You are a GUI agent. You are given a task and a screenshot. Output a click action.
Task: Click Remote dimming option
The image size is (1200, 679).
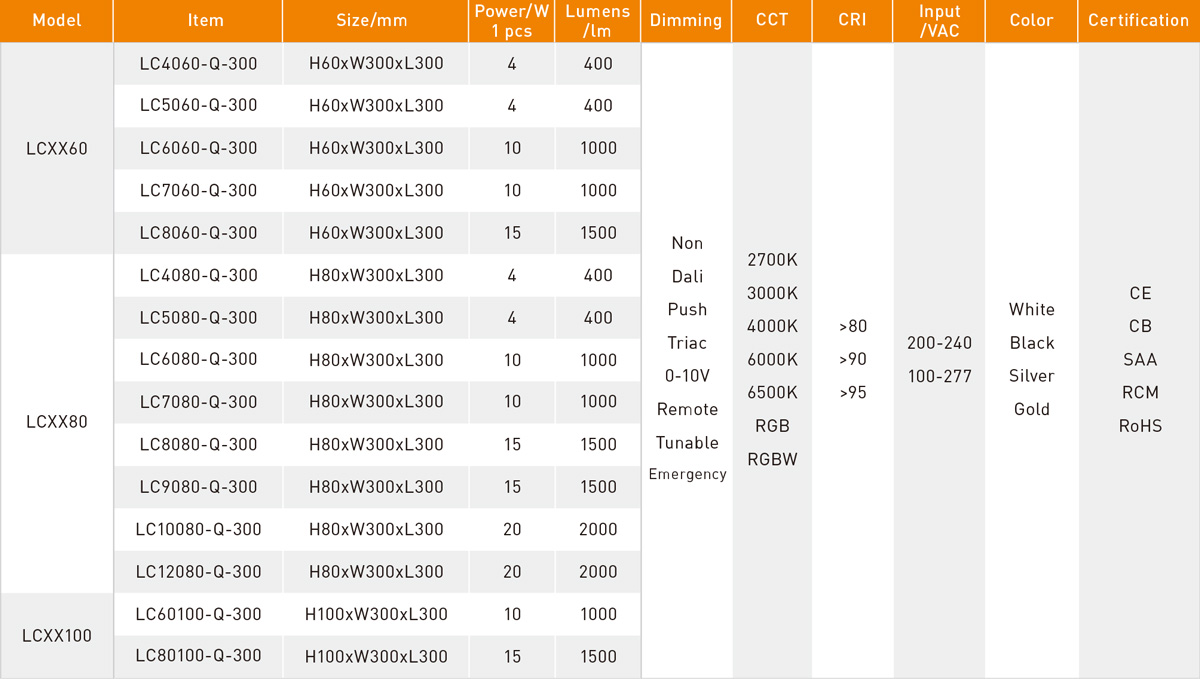687,409
